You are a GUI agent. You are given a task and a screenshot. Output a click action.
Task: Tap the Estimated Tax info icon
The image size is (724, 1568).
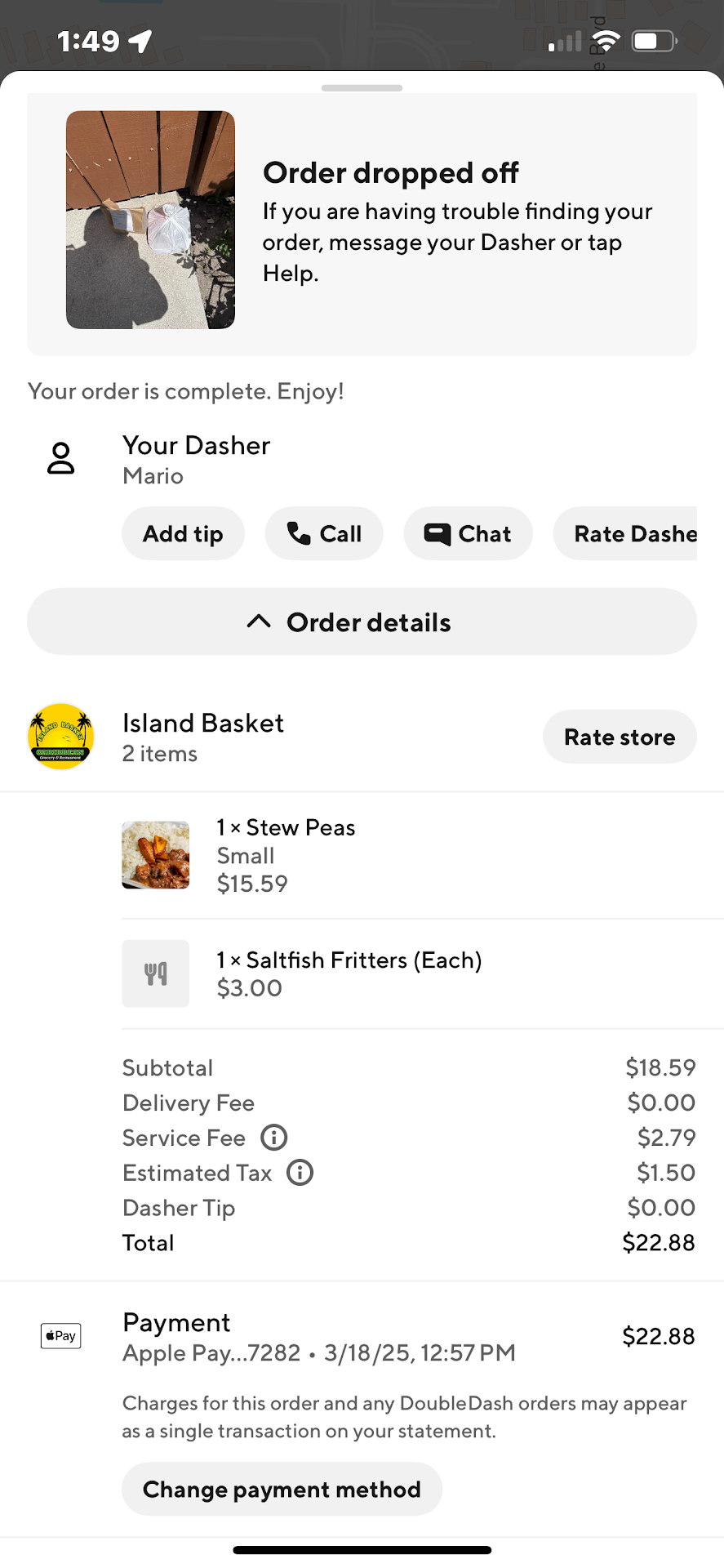click(x=300, y=1173)
